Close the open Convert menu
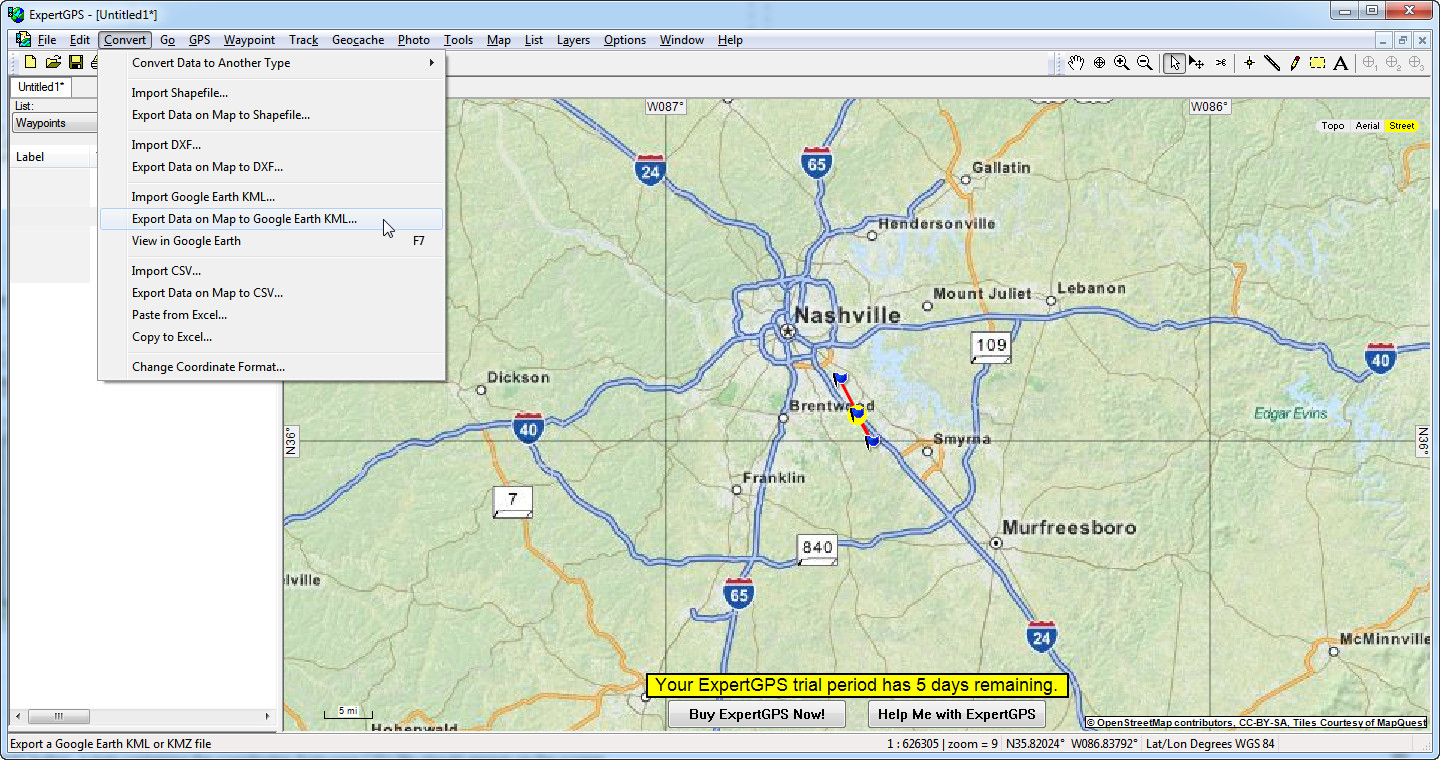This screenshot has width=1440, height=760. (x=125, y=40)
